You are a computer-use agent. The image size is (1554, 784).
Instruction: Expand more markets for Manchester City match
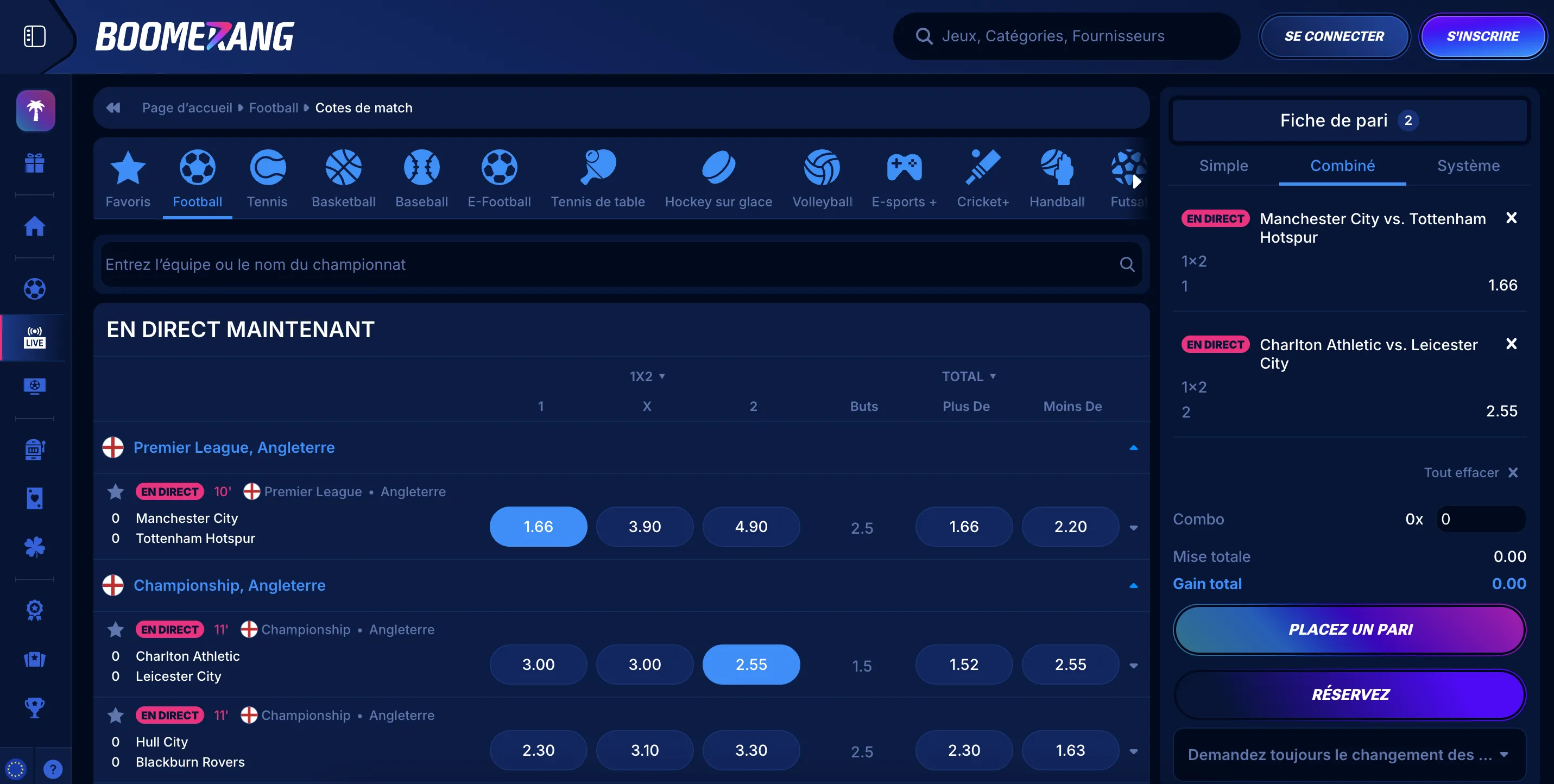(x=1133, y=527)
